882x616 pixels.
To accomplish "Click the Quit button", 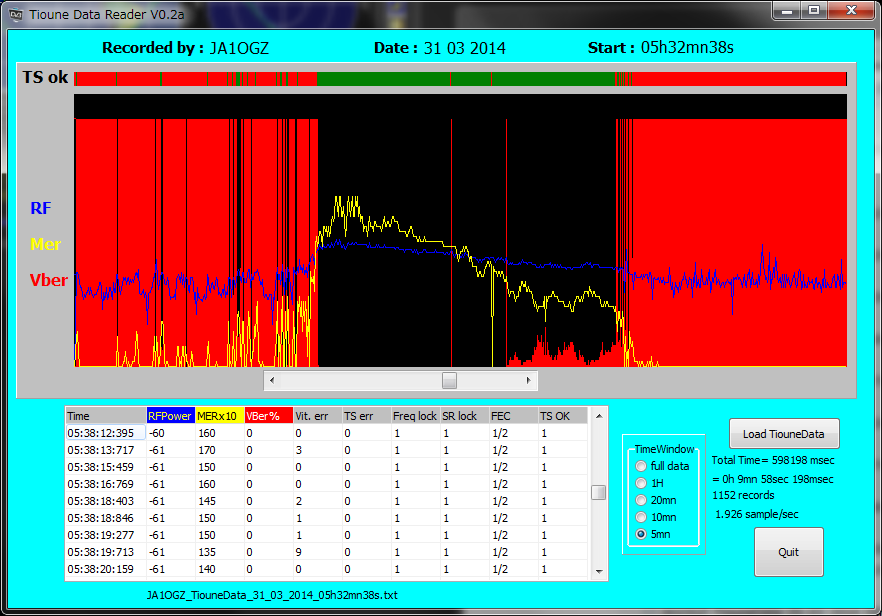I will (789, 552).
